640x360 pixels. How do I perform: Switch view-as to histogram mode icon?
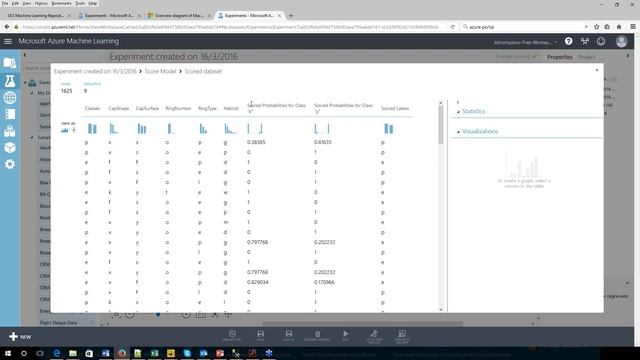pyautogui.click(x=64, y=130)
